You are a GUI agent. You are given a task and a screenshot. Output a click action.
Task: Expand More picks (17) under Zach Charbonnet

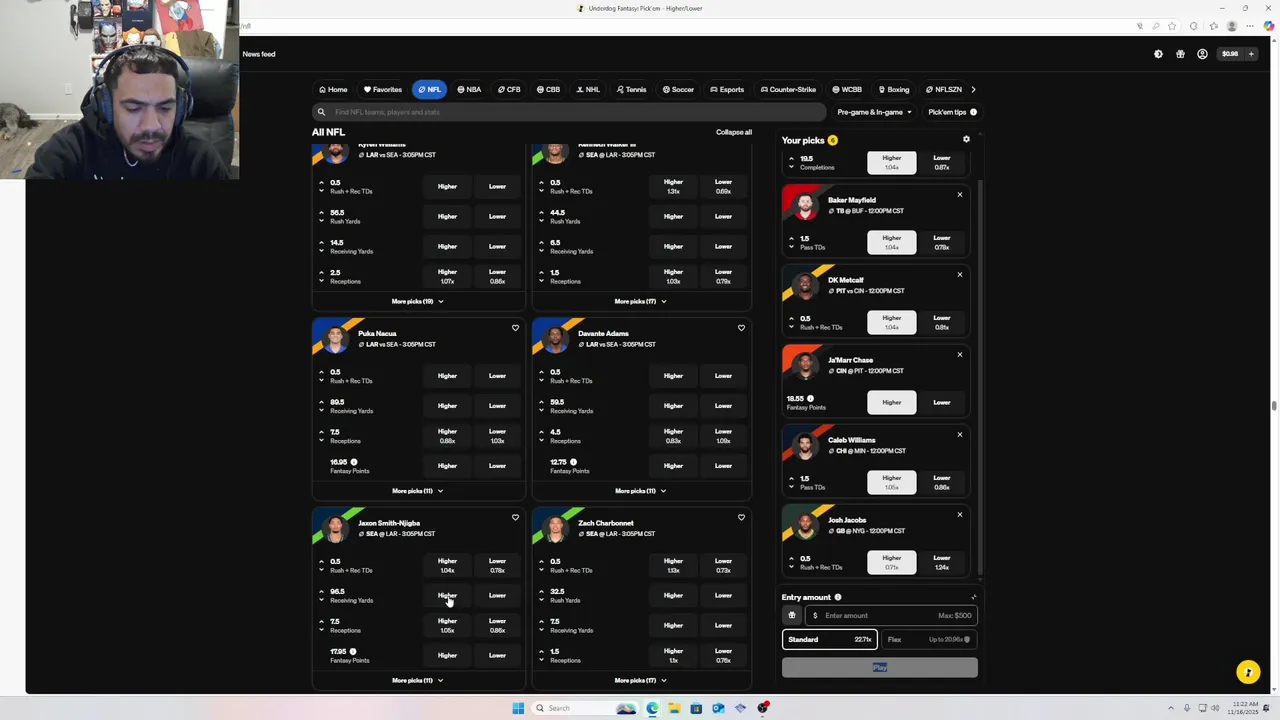[x=641, y=680]
